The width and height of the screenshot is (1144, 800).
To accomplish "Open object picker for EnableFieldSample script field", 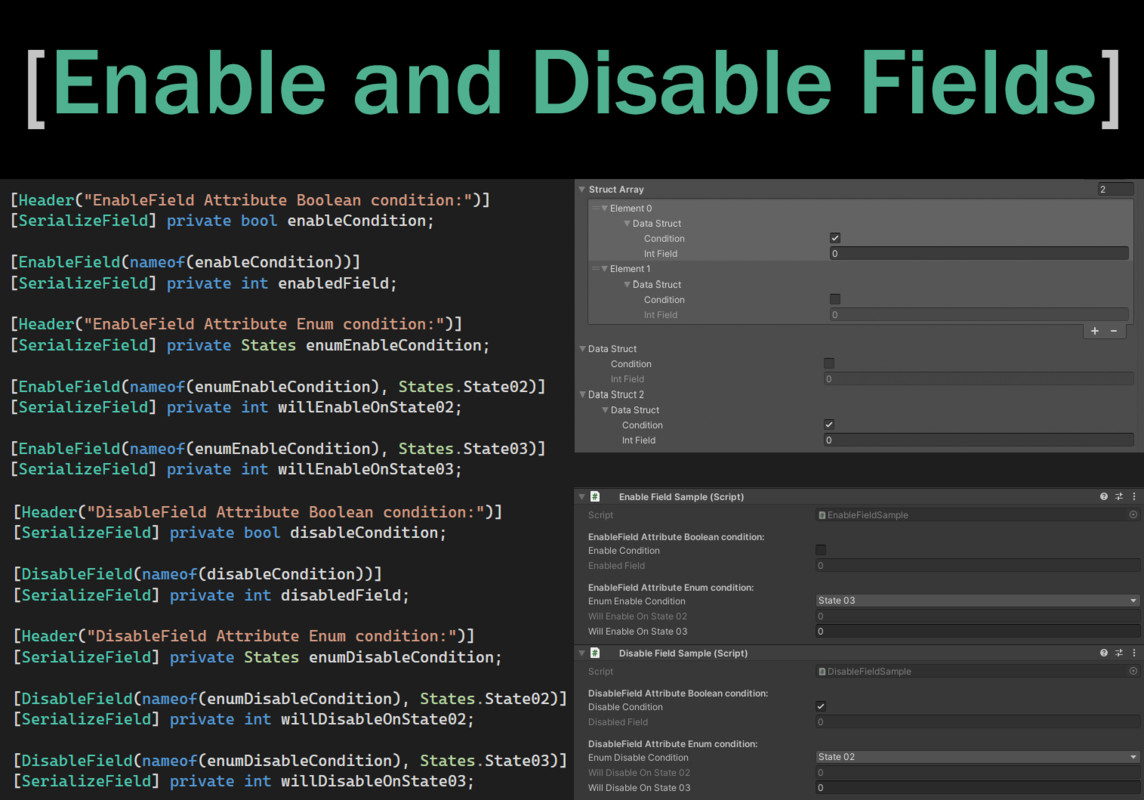I will tap(1133, 515).
